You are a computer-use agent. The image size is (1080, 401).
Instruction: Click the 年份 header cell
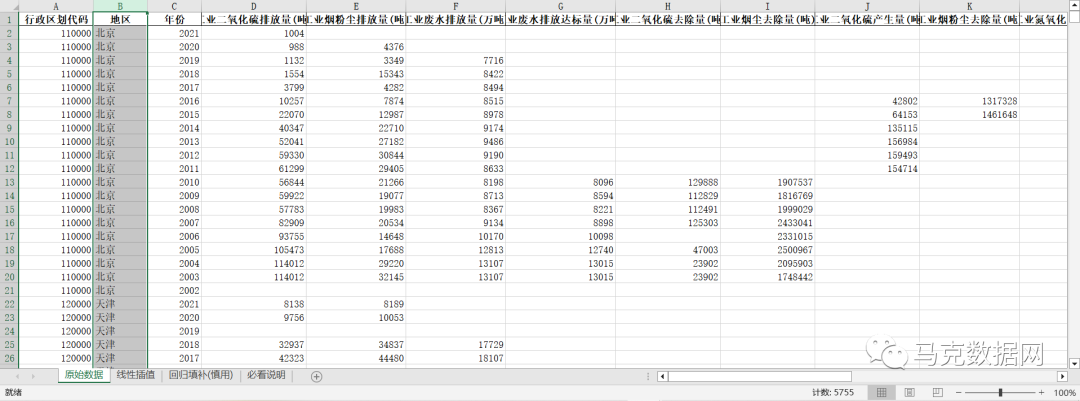click(174, 19)
